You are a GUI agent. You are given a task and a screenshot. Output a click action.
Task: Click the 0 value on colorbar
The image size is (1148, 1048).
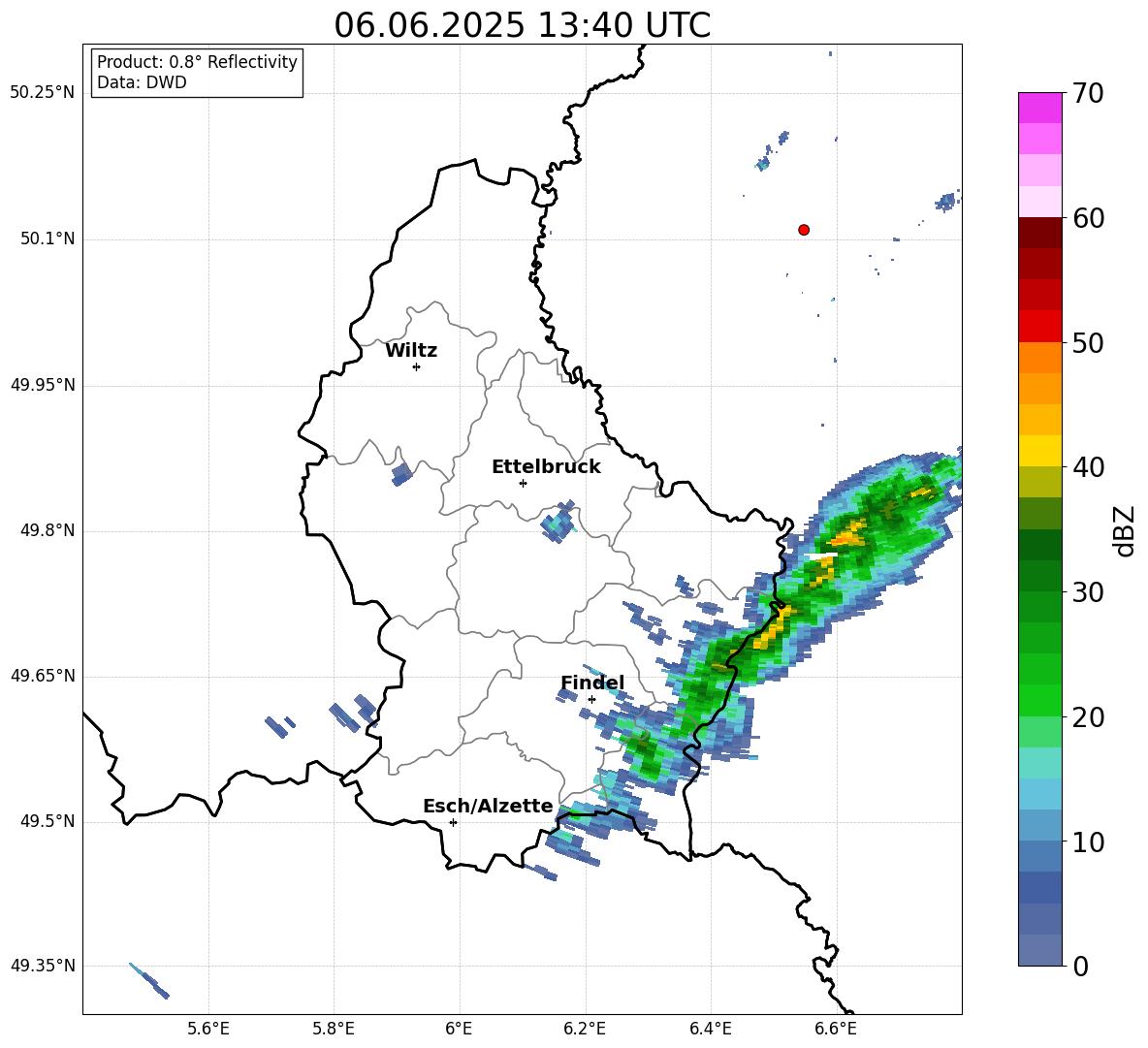(x=1080, y=967)
